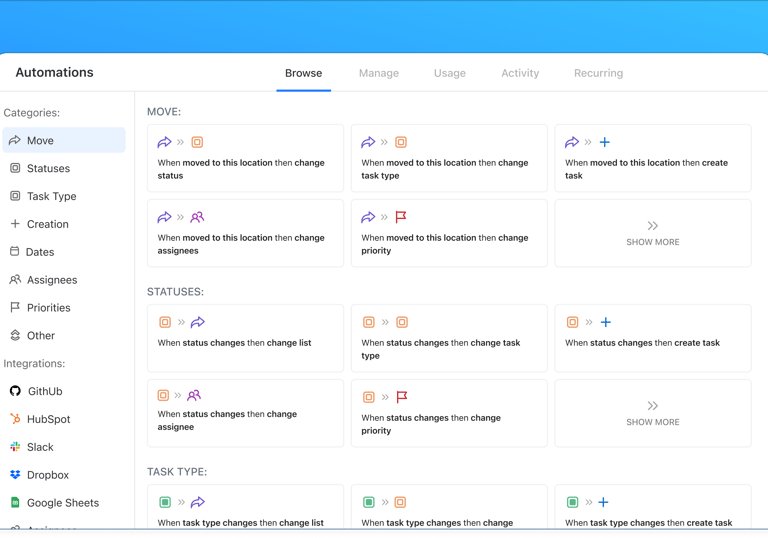Image resolution: width=768 pixels, height=538 pixels.
Task: Open the Google Sheets integration label
Action: pyautogui.click(x=63, y=503)
